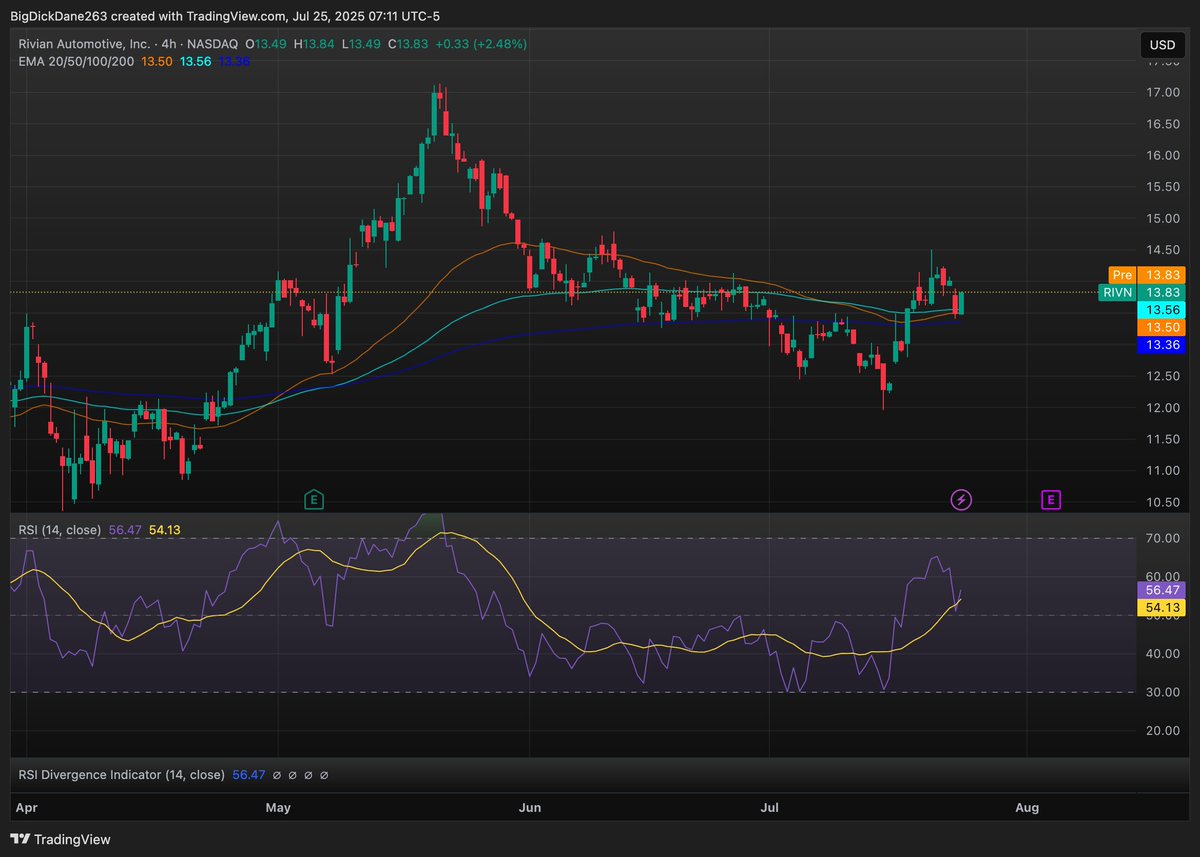Click the 14.50 price axis label
Screen dimensions: 1200x857
[1165, 250]
